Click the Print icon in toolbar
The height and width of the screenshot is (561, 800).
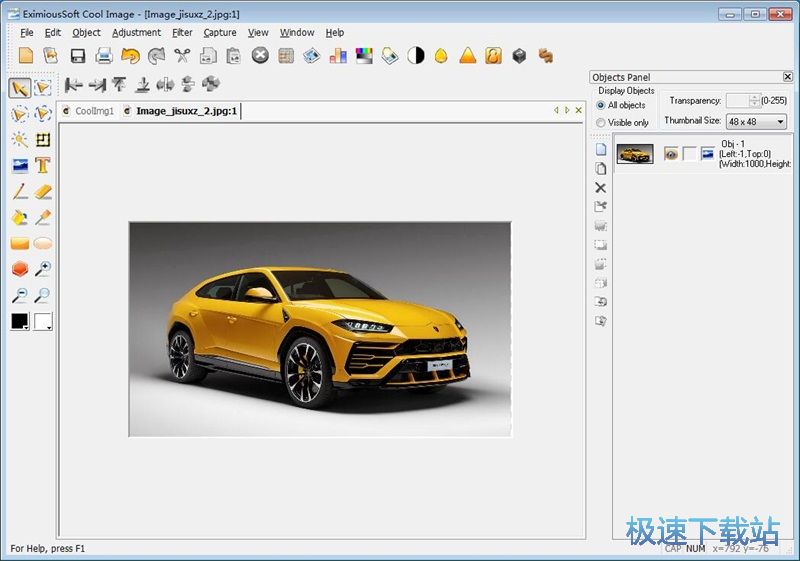click(103, 56)
